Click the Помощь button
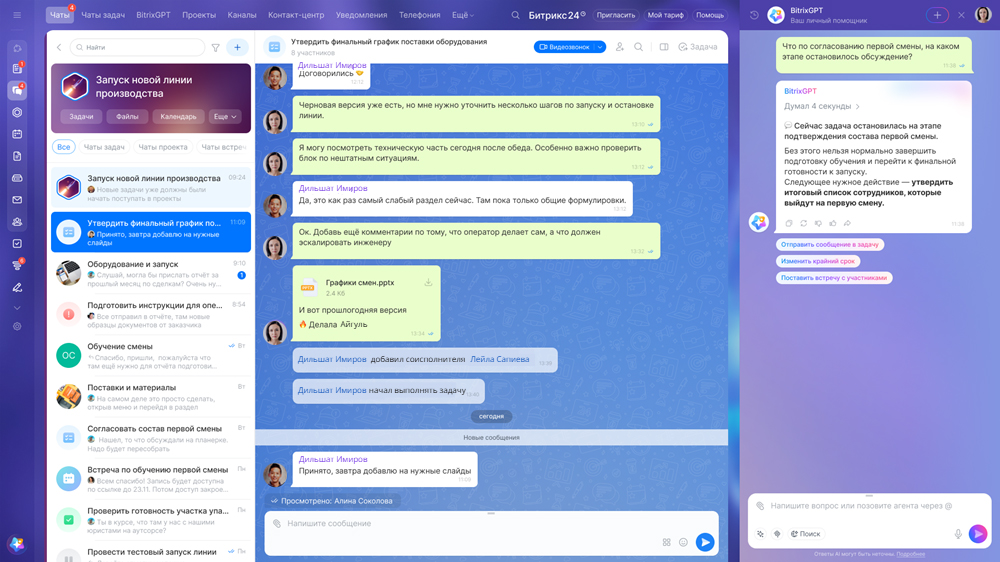Viewport: 1000px width, 562px height. [x=710, y=15]
